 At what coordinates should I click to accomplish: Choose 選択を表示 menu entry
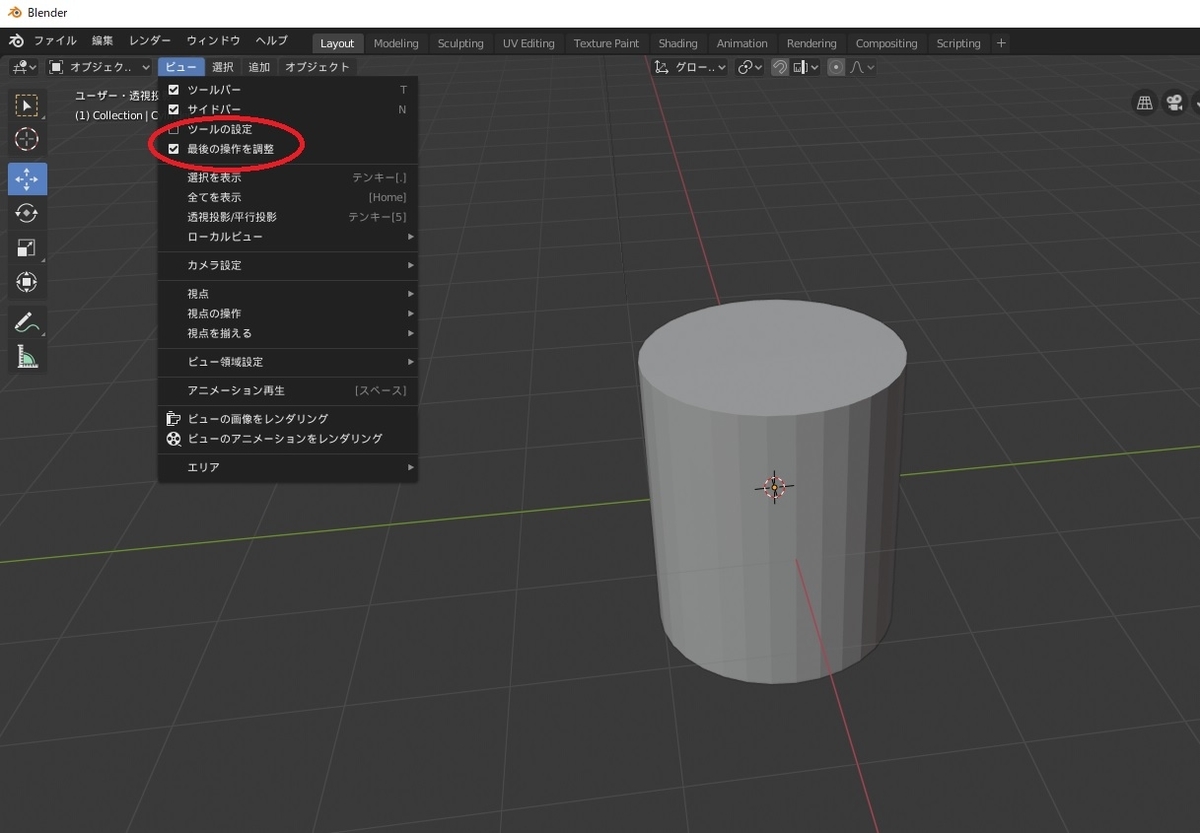point(288,178)
